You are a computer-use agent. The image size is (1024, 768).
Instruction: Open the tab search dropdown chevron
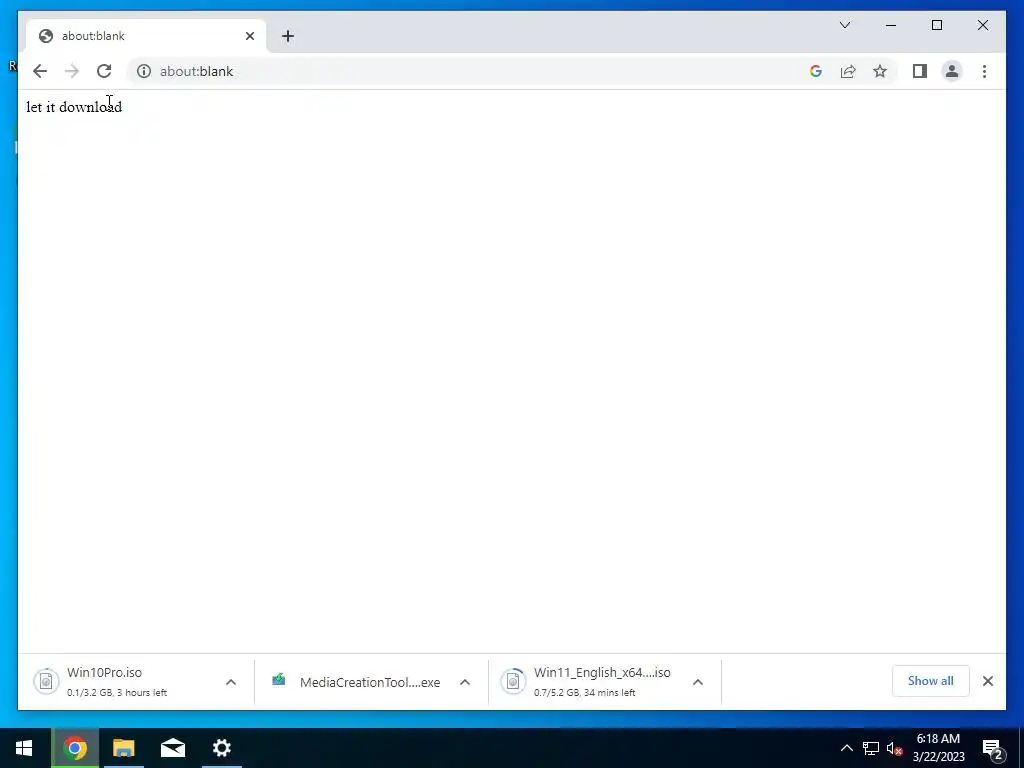(844, 25)
